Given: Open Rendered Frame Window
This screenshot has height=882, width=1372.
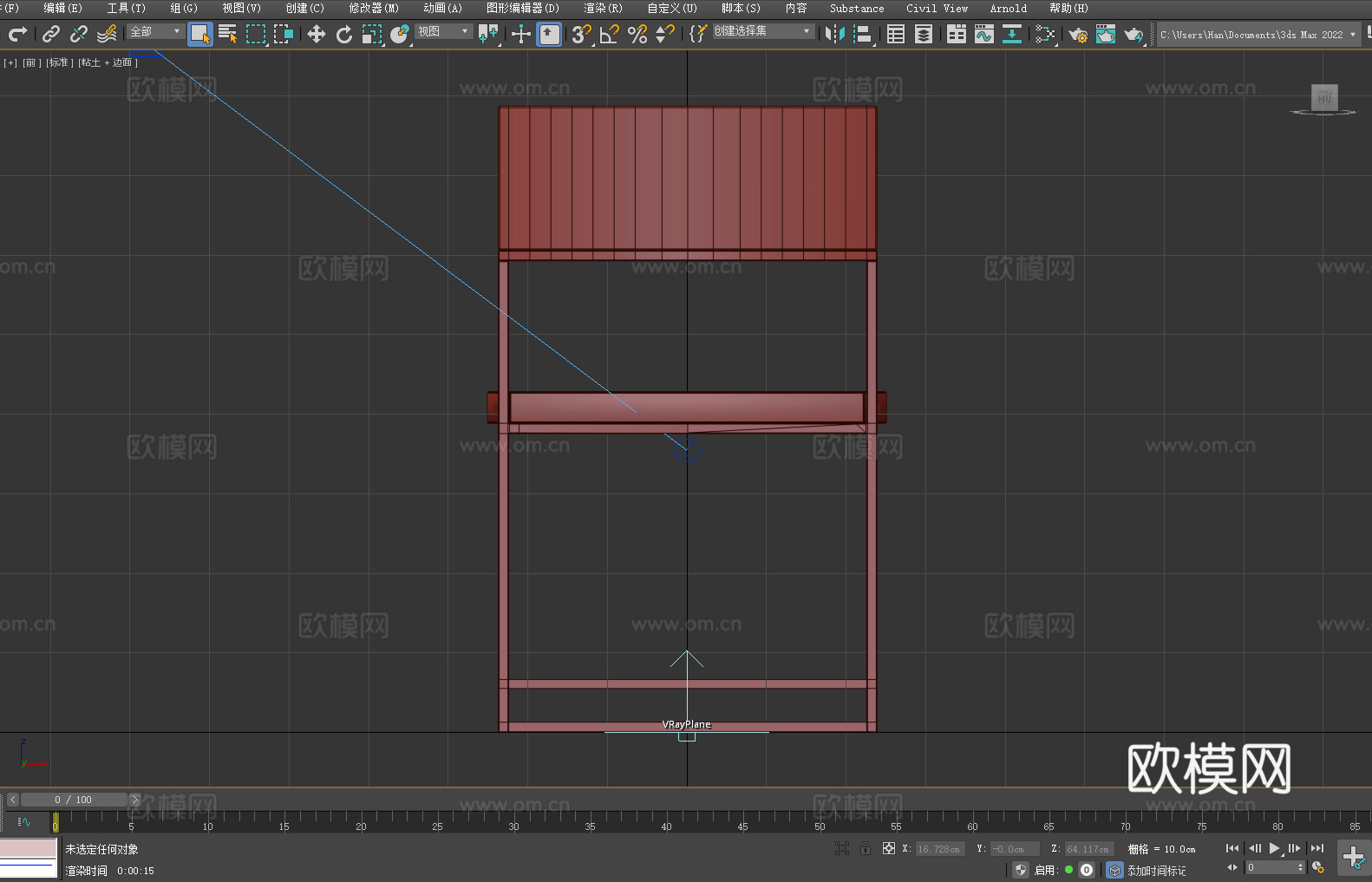Looking at the screenshot, I should [x=1106, y=34].
